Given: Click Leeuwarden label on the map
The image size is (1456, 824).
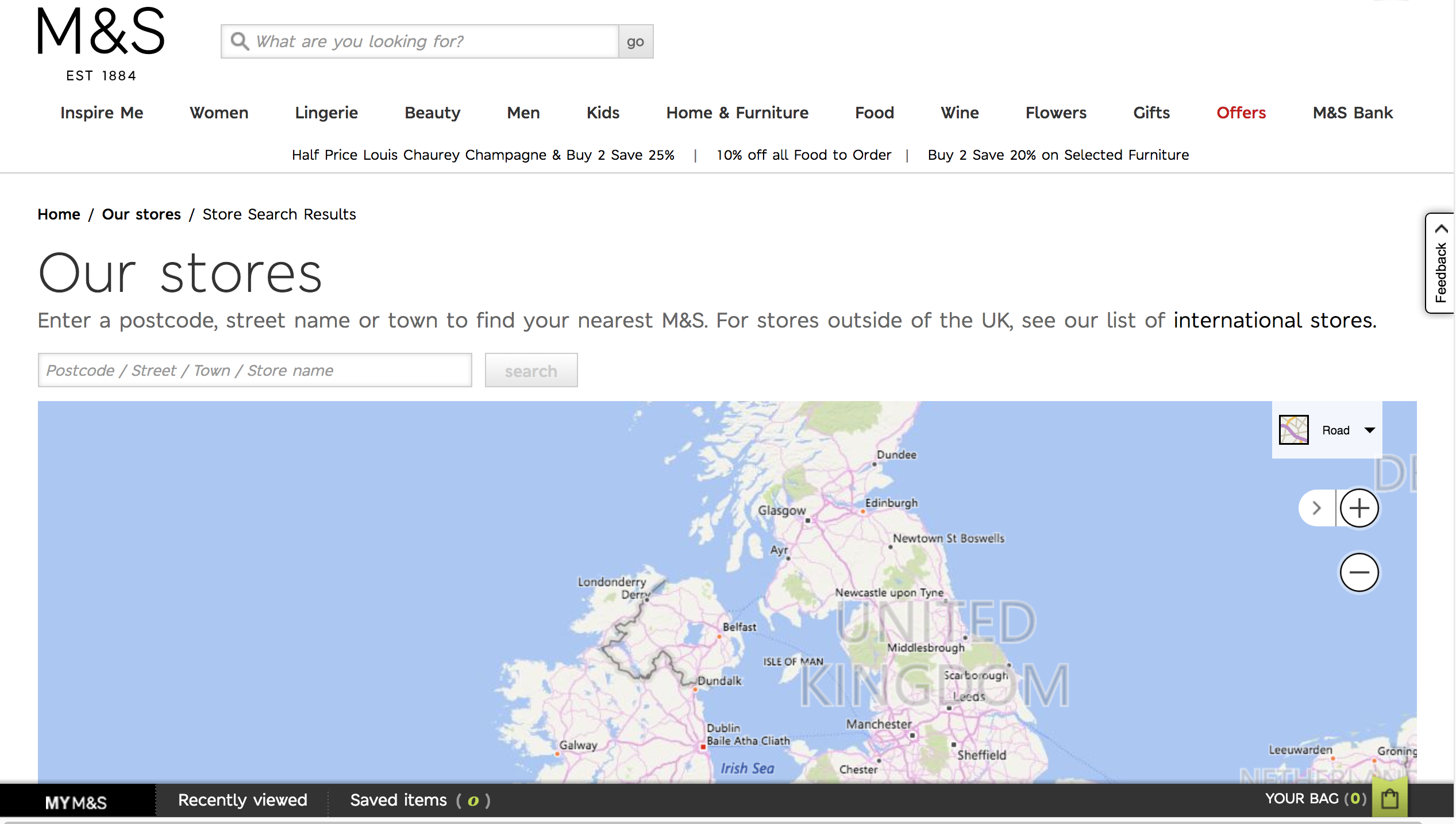Looking at the screenshot, I should click(x=1300, y=750).
